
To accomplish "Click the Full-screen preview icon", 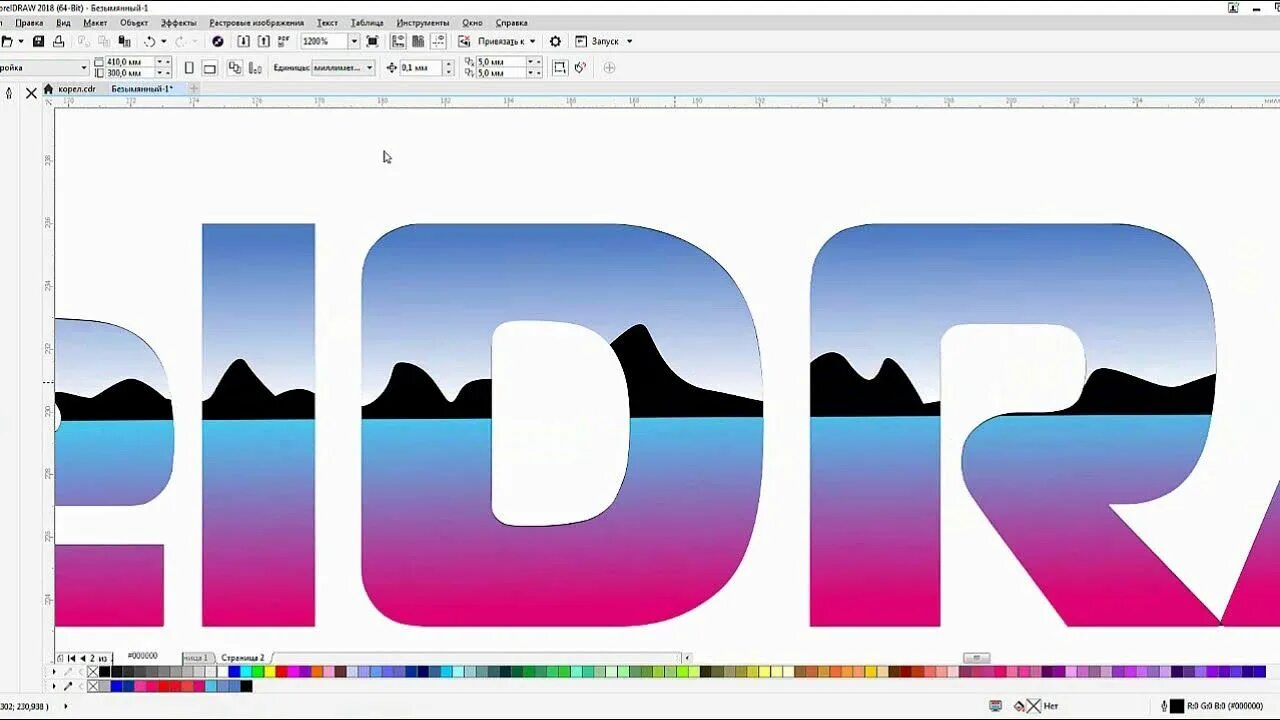I will tap(372, 41).
